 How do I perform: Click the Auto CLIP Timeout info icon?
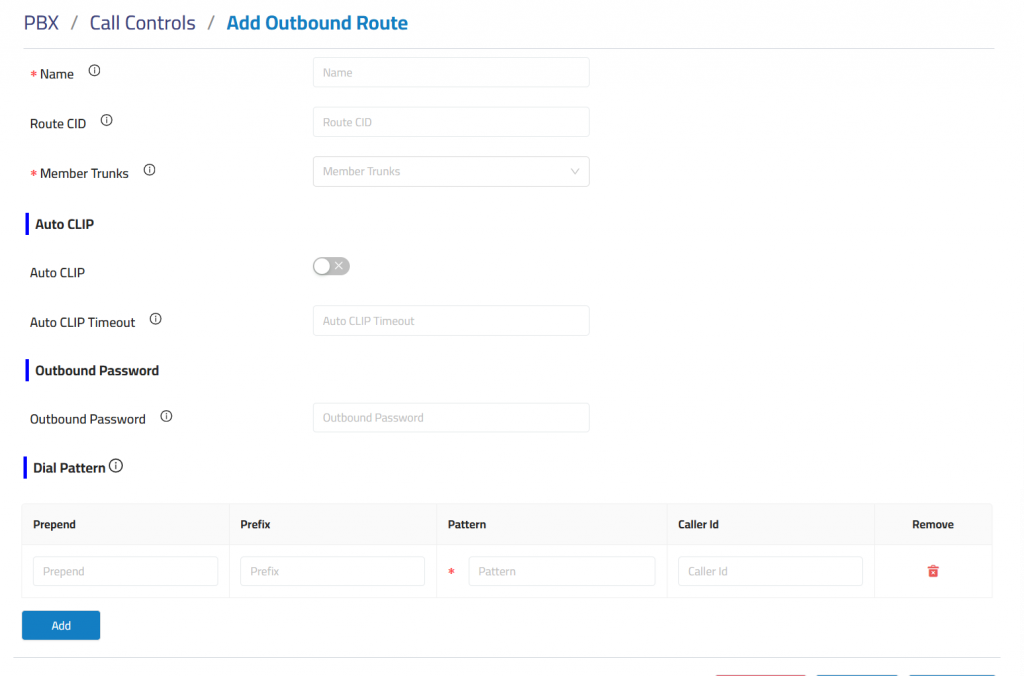pyautogui.click(x=155, y=320)
